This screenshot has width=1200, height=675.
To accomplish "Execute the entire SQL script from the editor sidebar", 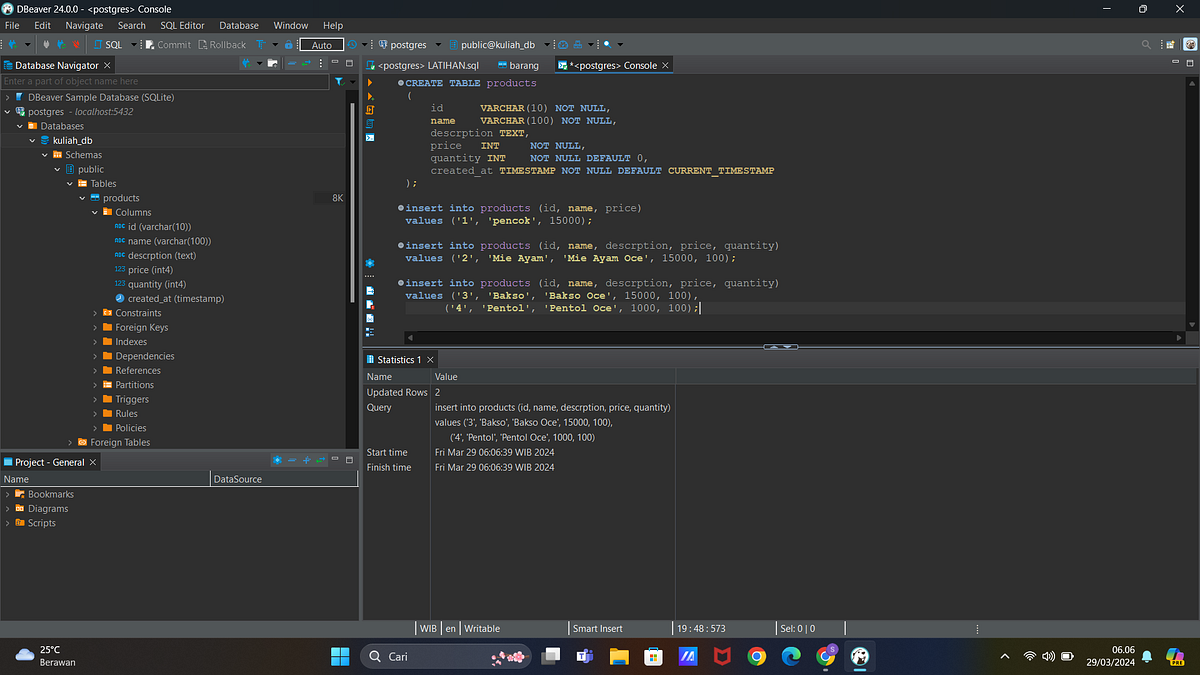I will point(370,110).
